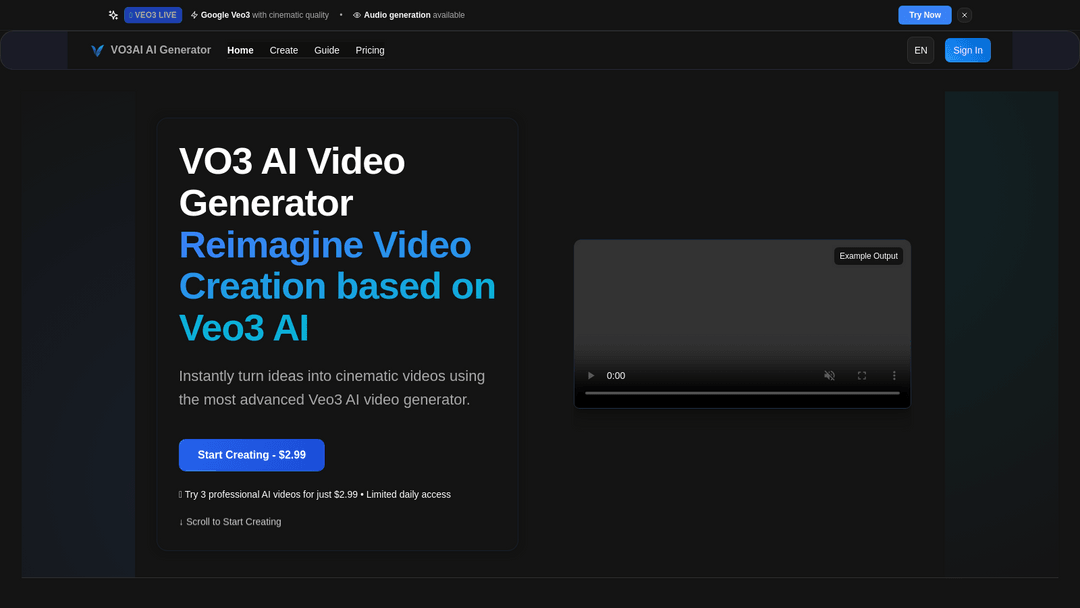
Task: Click the Example Output label on video
Action: pos(868,256)
